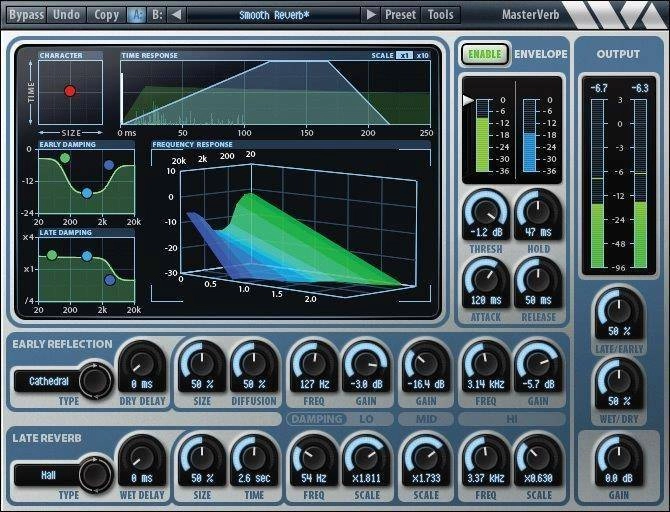Click early LO GAIN knob -3.0 dB
This screenshot has height=512, width=670.
(366, 366)
